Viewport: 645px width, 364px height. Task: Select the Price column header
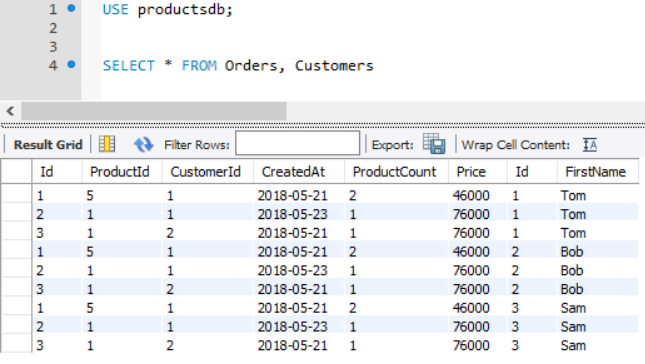tap(471, 172)
